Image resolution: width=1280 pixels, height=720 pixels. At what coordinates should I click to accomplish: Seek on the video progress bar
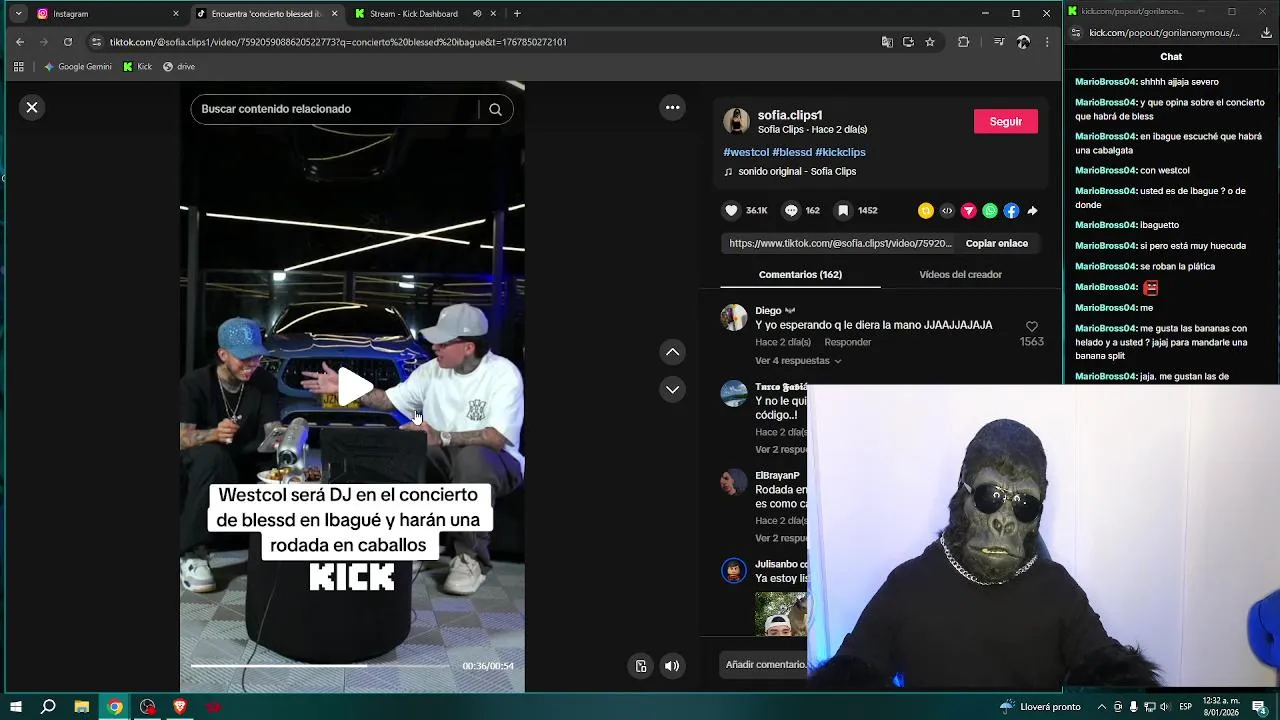(x=320, y=665)
